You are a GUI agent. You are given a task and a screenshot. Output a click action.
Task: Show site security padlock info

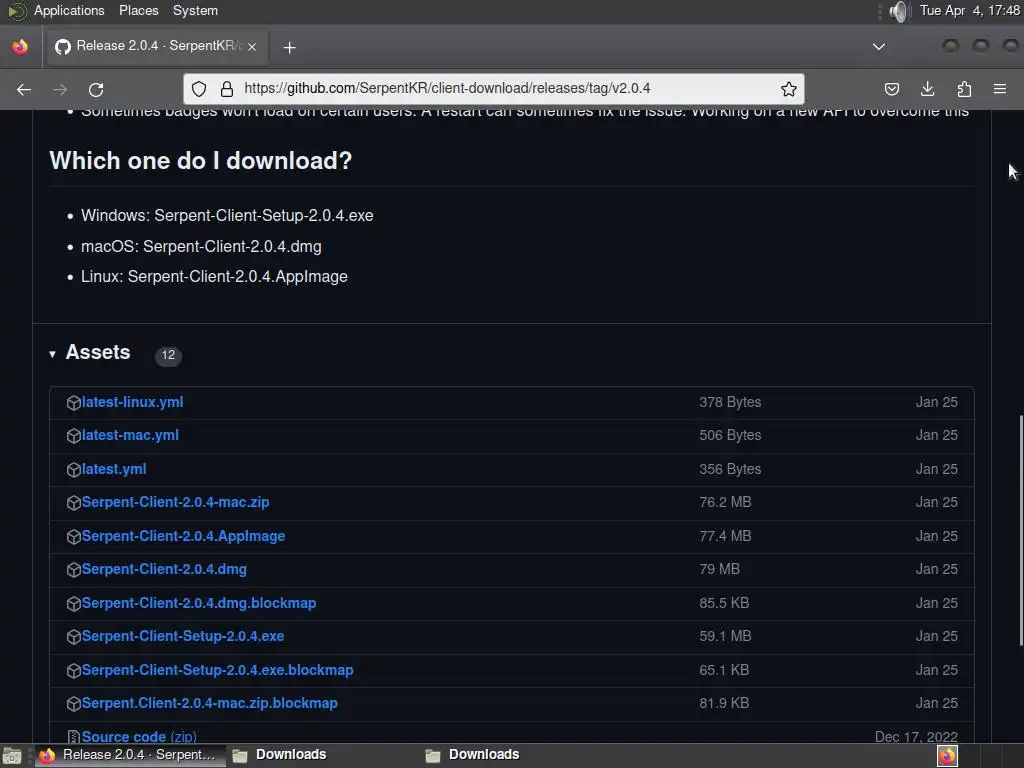tap(227, 89)
